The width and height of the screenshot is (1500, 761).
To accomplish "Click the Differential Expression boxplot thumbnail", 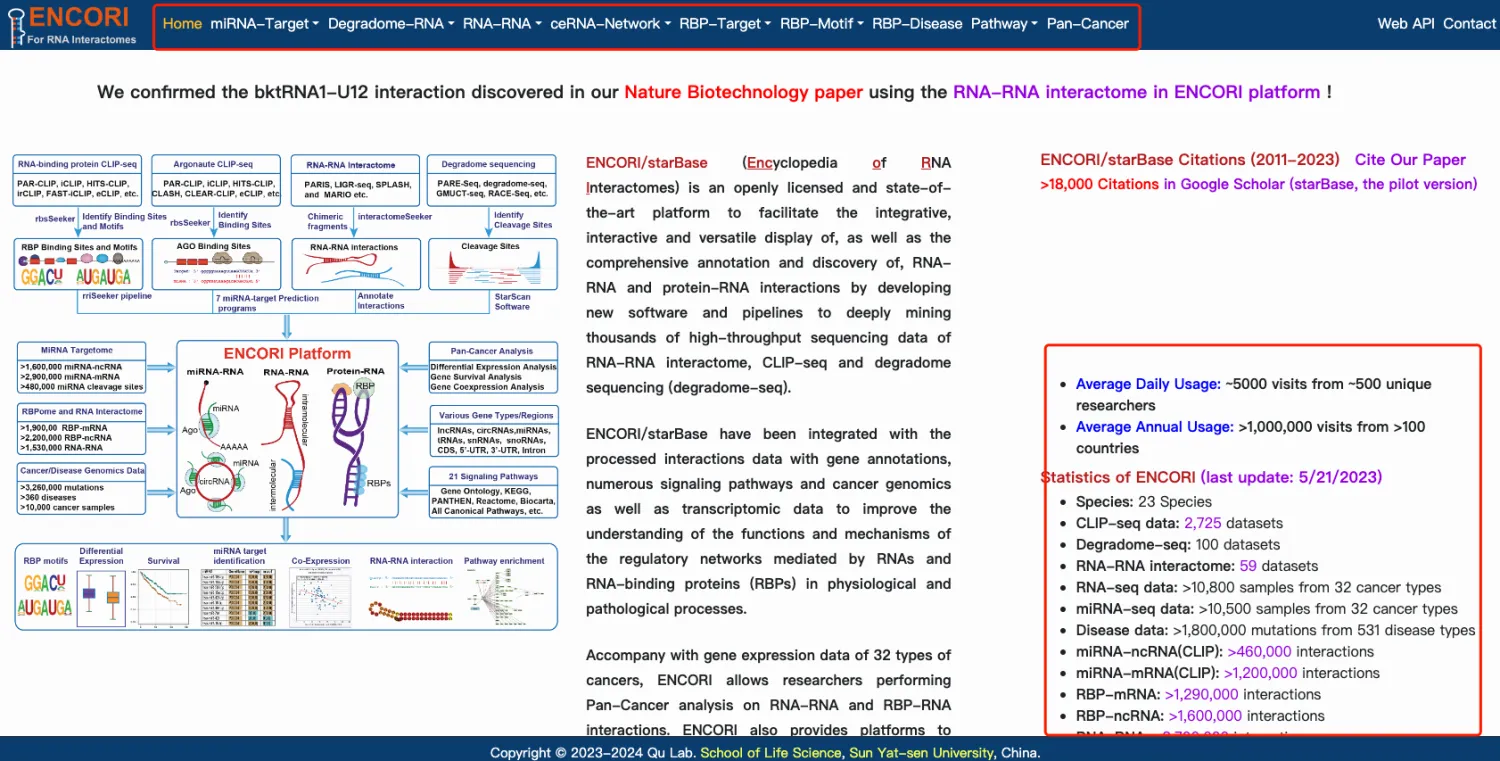I will pos(102,598).
